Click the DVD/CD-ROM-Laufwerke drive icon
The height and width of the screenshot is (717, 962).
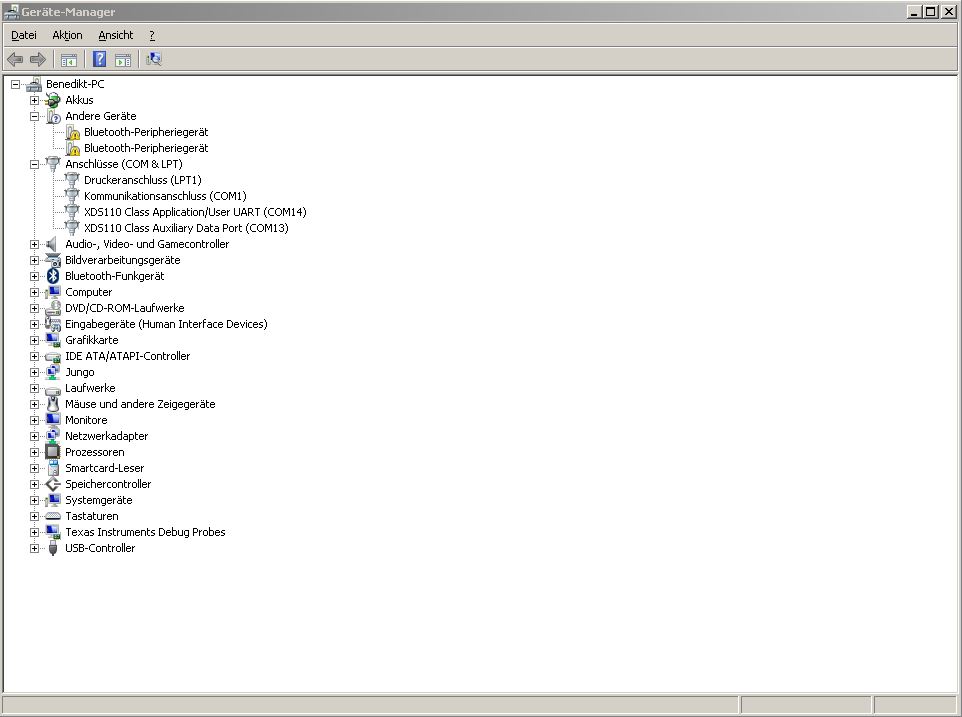coord(53,308)
